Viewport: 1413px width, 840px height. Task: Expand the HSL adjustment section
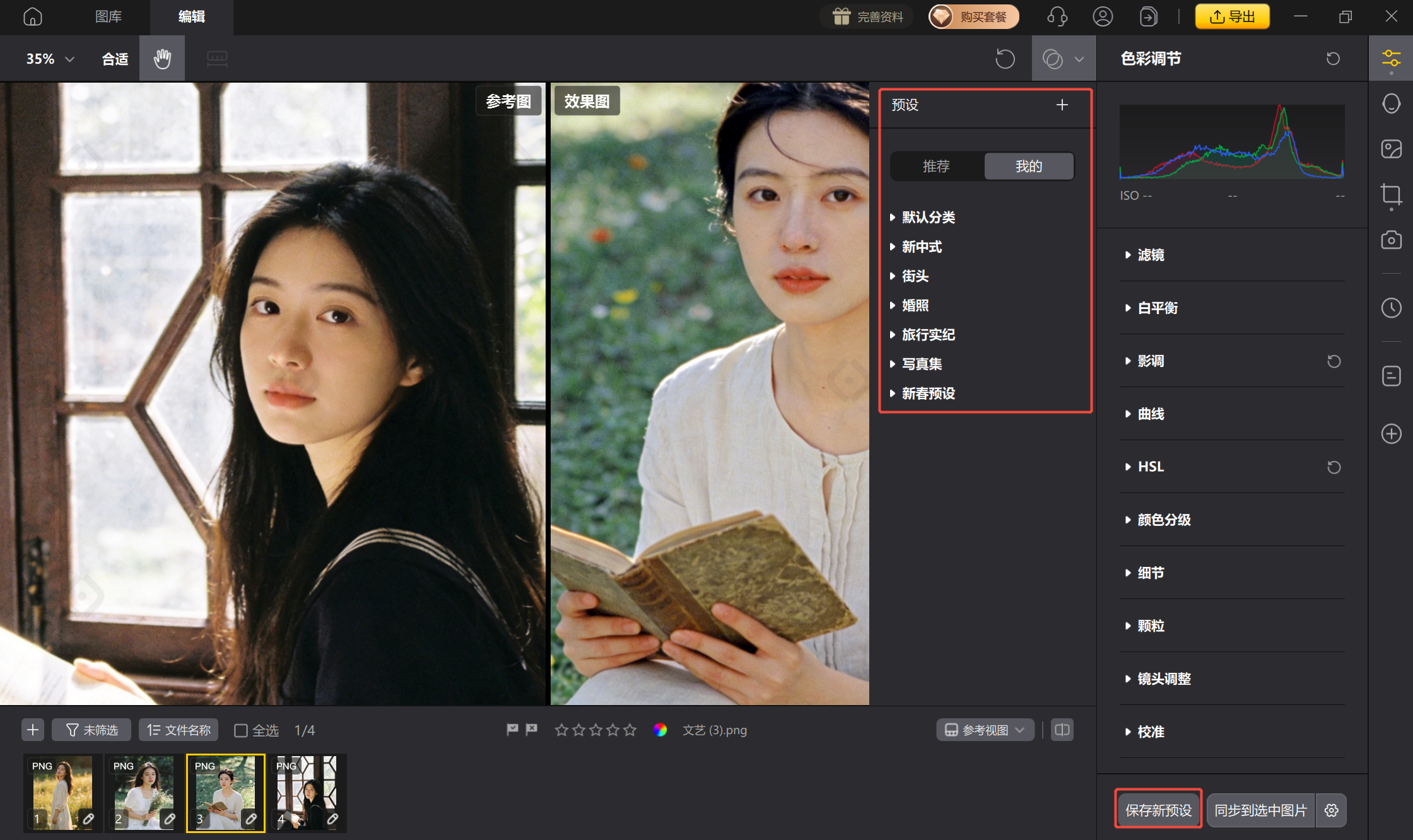(1151, 467)
